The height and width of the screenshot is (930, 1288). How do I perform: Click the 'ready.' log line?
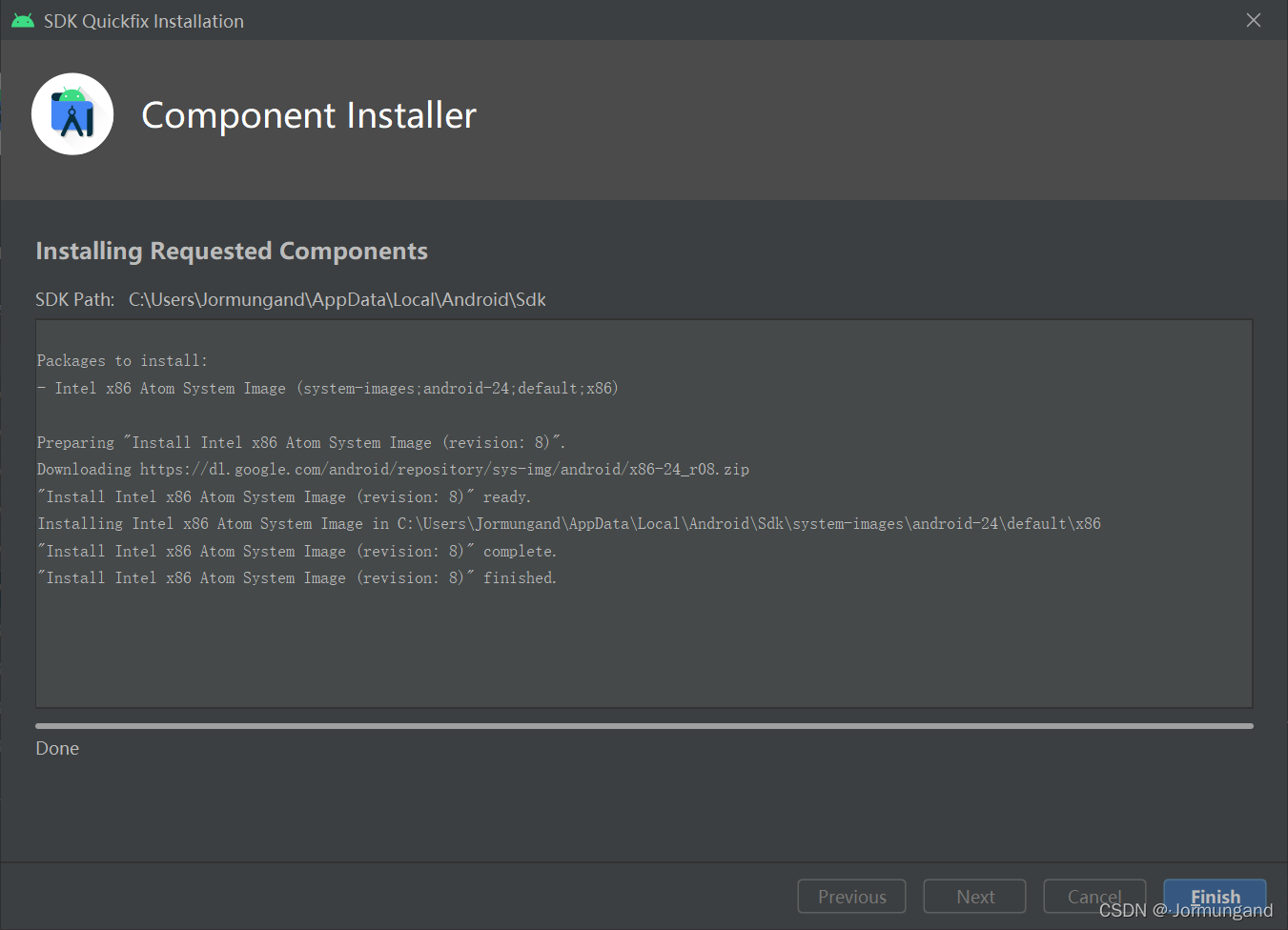click(x=284, y=496)
